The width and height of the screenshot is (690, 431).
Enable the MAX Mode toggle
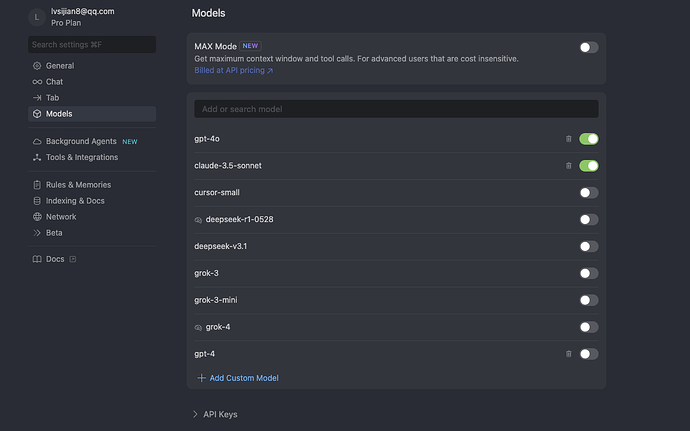(x=589, y=47)
